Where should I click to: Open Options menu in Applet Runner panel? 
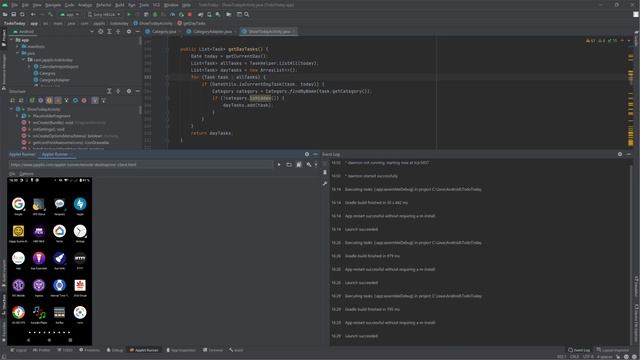click(27, 173)
